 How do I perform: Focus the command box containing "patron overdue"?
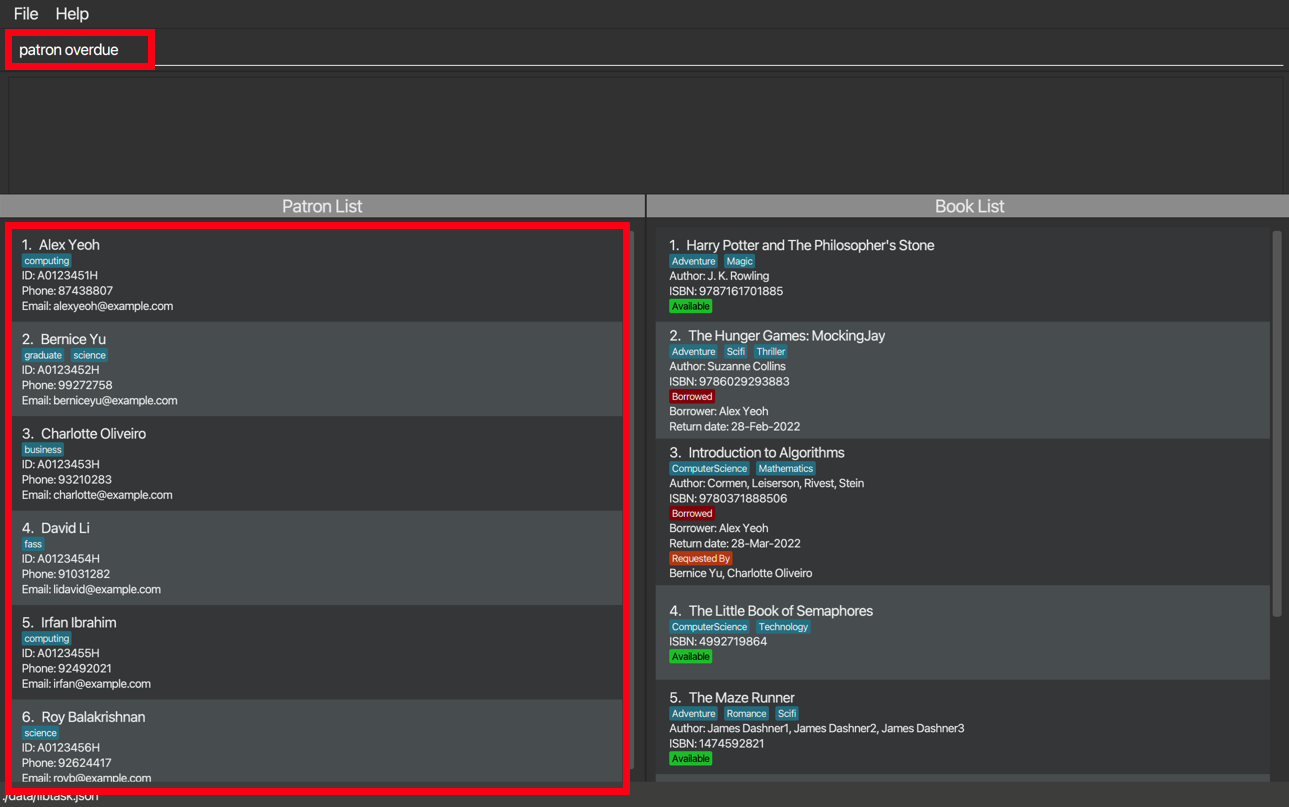(645, 50)
